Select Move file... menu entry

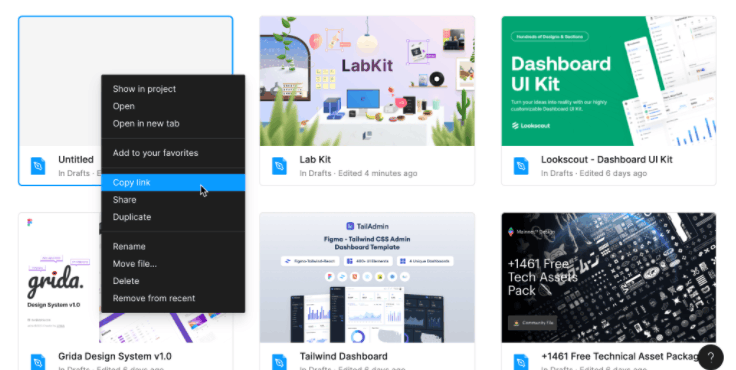point(173,263)
